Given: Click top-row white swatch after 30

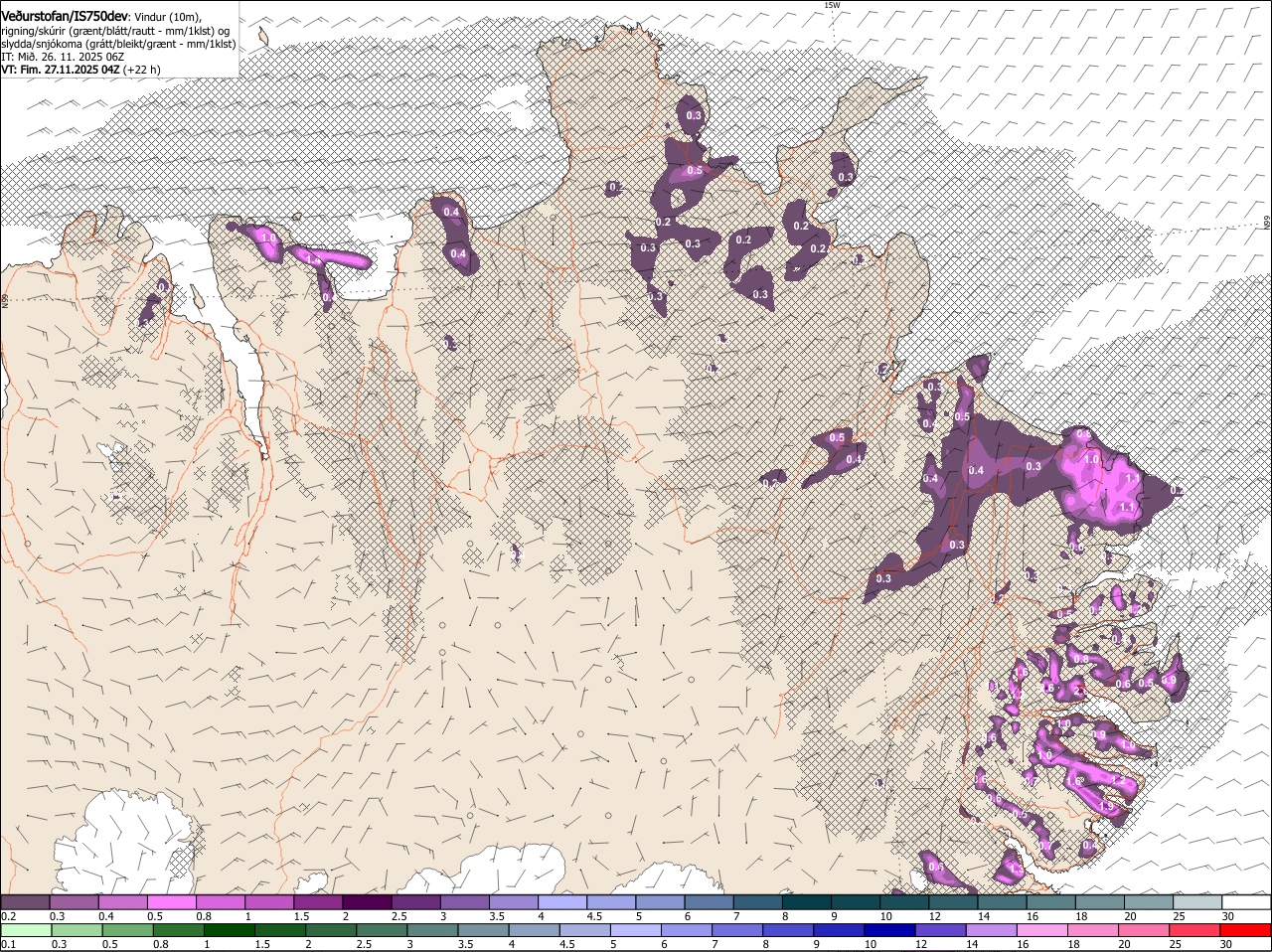Looking at the screenshot, I should [x=1246, y=901].
